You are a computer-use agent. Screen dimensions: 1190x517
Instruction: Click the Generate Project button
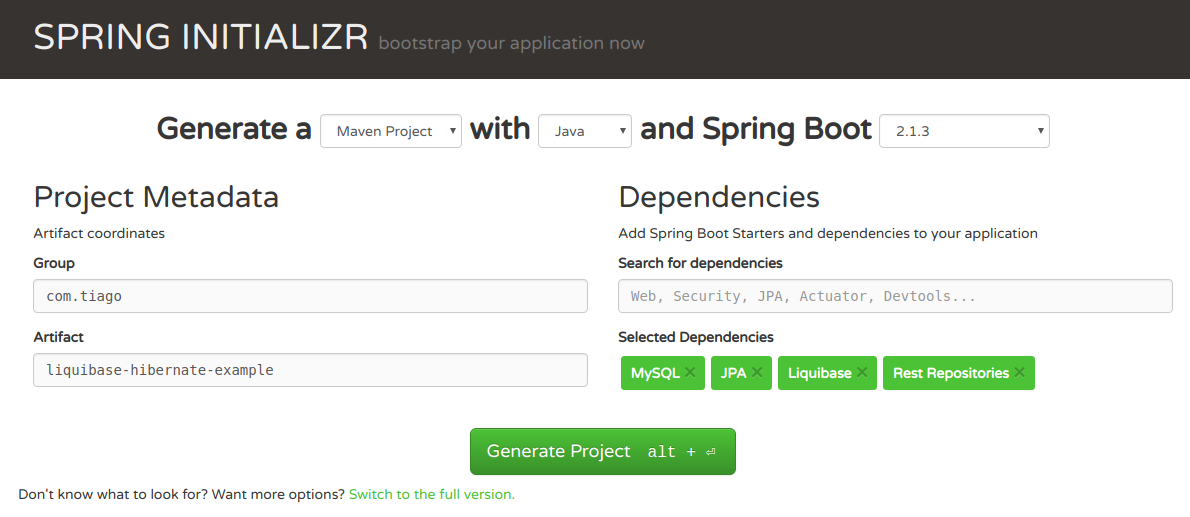click(x=603, y=451)
